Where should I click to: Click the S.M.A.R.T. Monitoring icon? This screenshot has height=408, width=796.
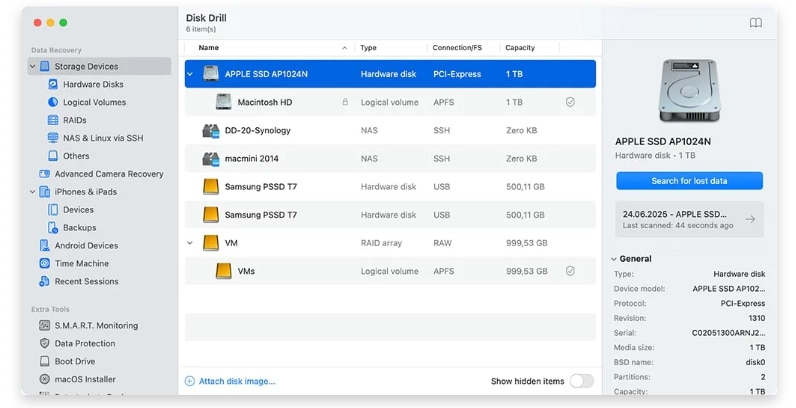tap(45, 325)
